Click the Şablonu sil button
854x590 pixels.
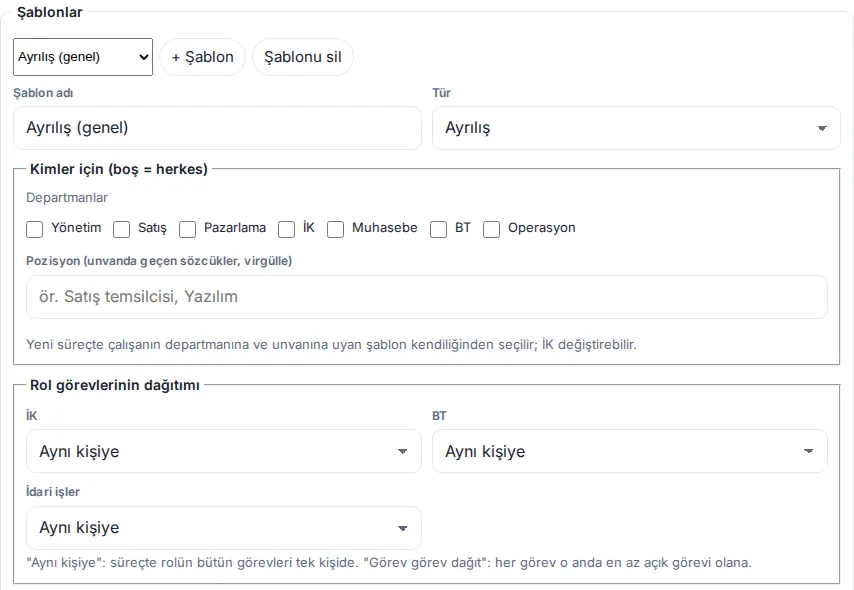303,57
